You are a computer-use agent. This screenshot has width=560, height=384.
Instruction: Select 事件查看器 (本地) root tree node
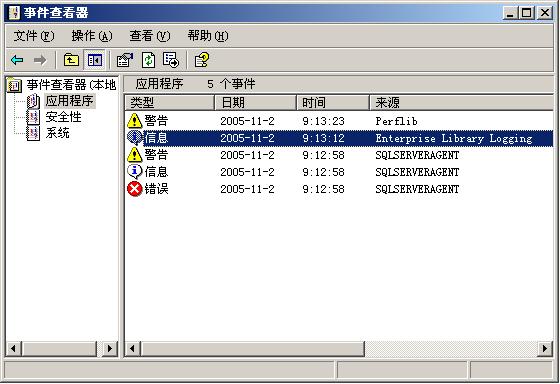click(71, 85)
